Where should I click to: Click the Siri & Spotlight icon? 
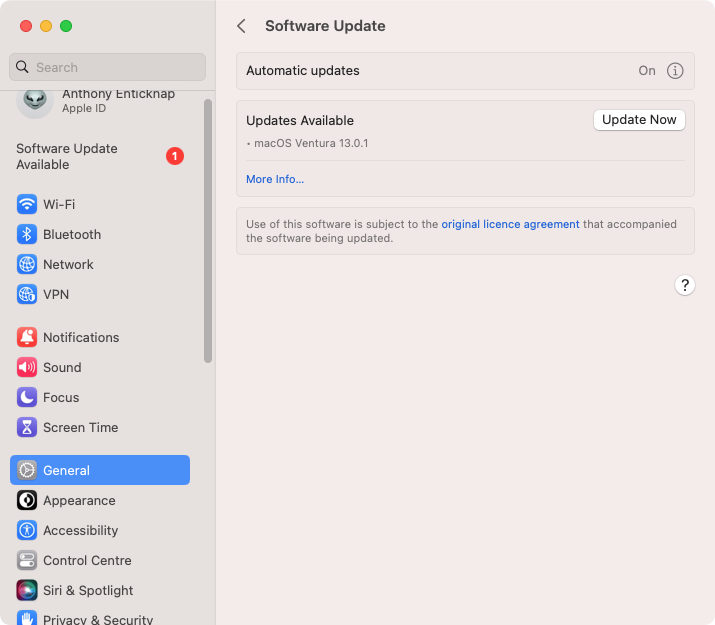click(27, 590)
